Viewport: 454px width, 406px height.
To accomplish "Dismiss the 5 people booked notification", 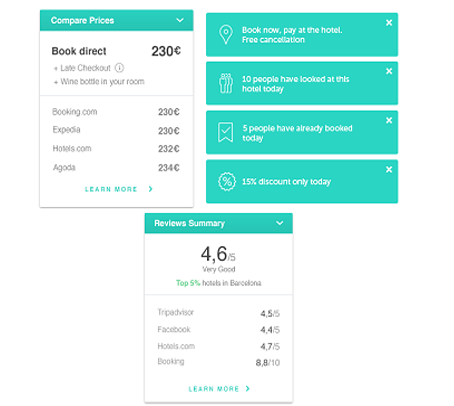I will pyautogui.click(x=389, y=120).
